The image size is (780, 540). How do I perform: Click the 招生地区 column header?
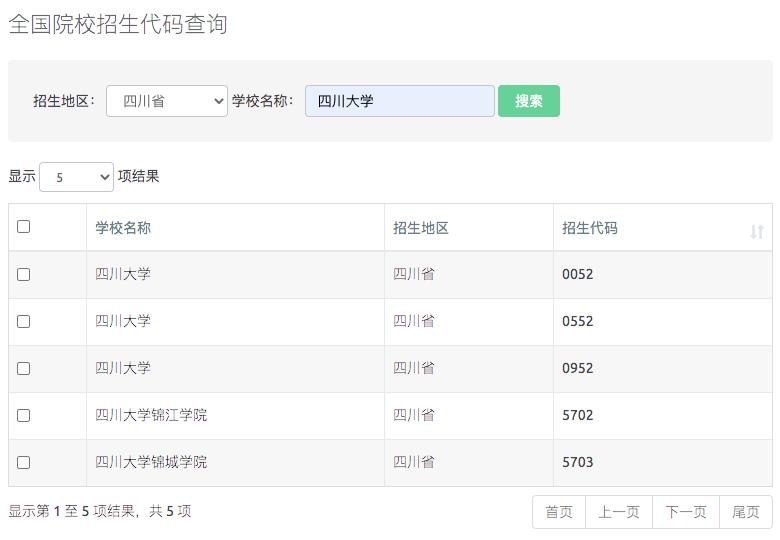[421, 228]
